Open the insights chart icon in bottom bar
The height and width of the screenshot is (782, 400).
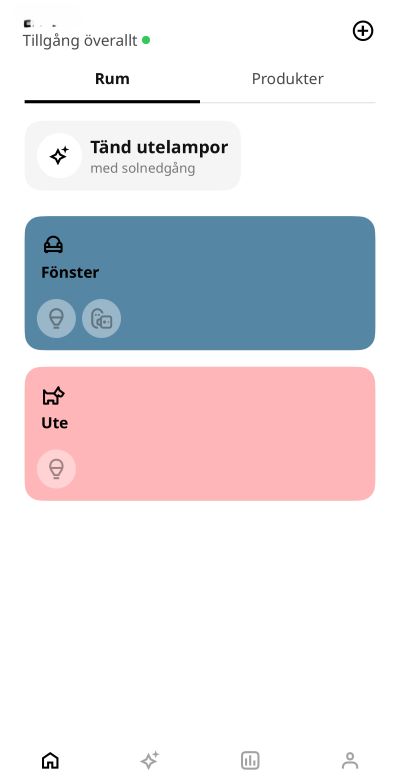pyautogui.click(x=250, y=761)
